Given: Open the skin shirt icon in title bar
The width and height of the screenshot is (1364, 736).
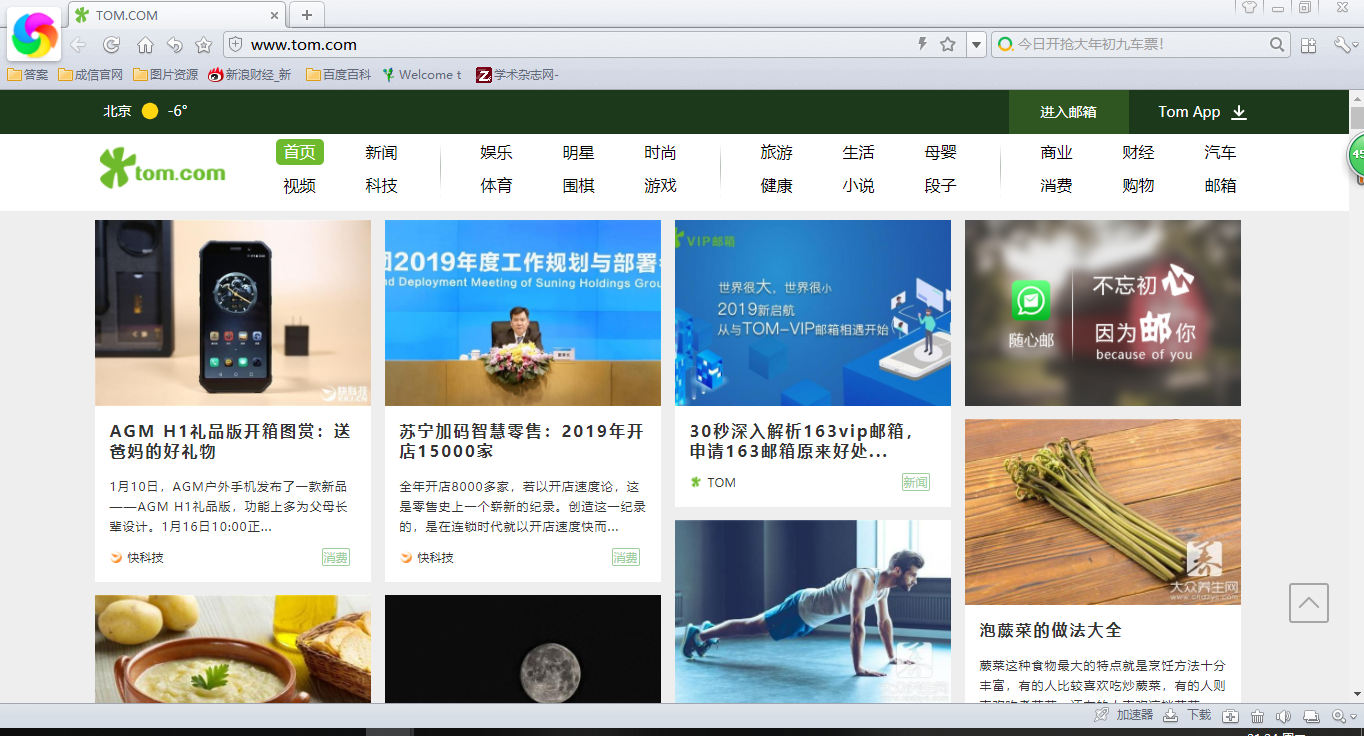Looking at the screenshot, I should point(1249,7).
